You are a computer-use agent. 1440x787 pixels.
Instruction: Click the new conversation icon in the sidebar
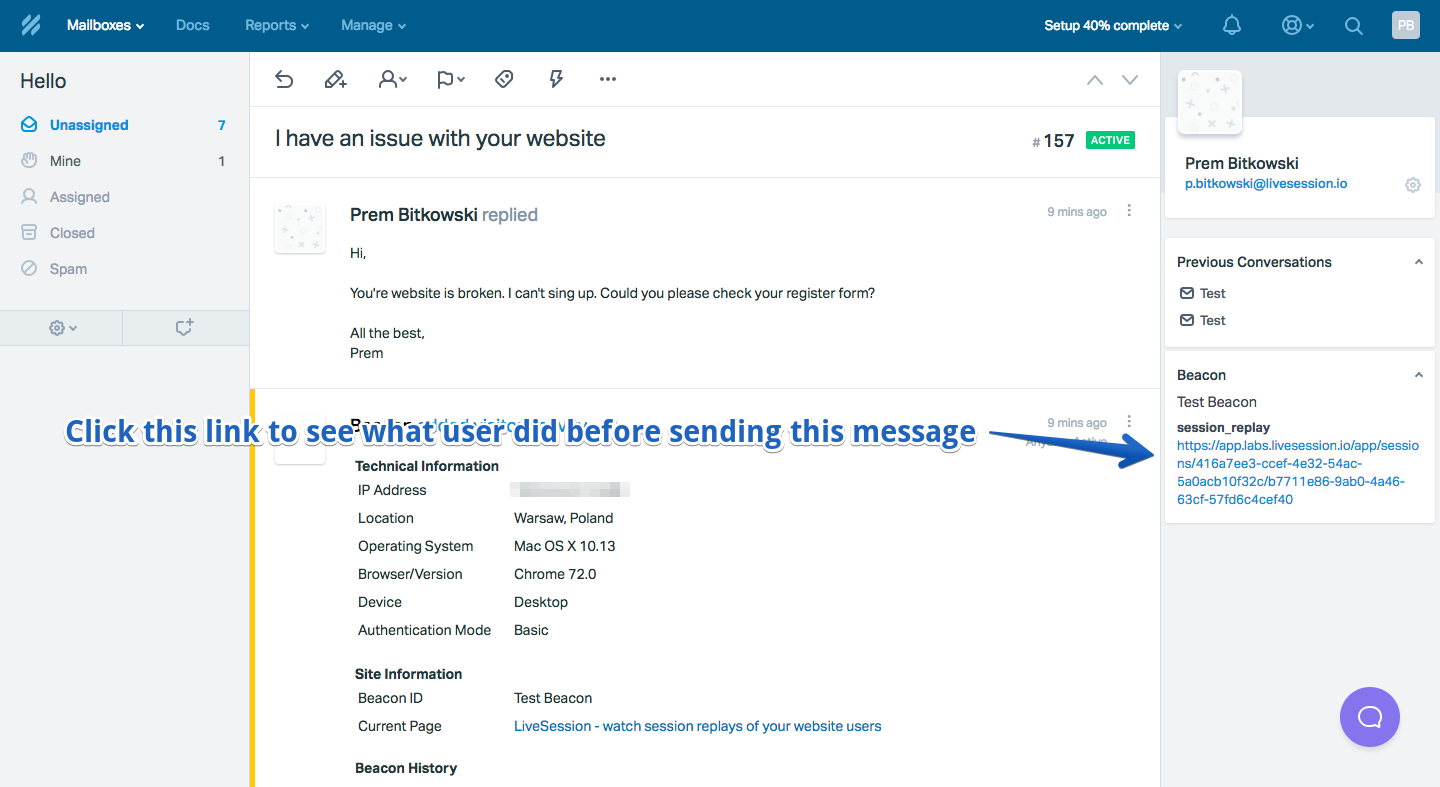[x=184, y=328]
